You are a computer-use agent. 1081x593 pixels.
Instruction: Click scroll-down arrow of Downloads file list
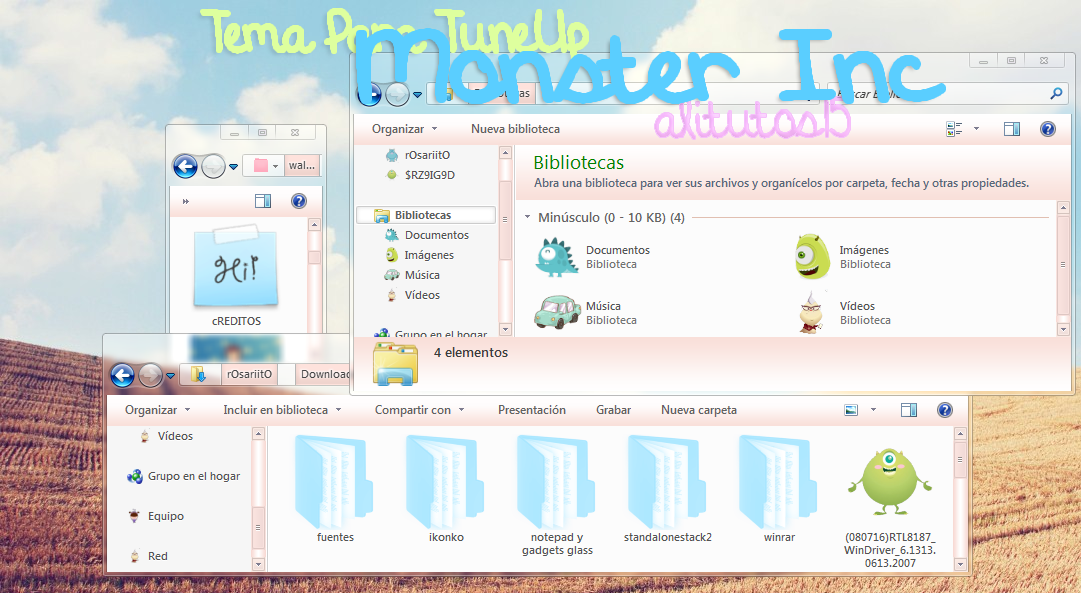pyautogui.click(x=960, y=564)
